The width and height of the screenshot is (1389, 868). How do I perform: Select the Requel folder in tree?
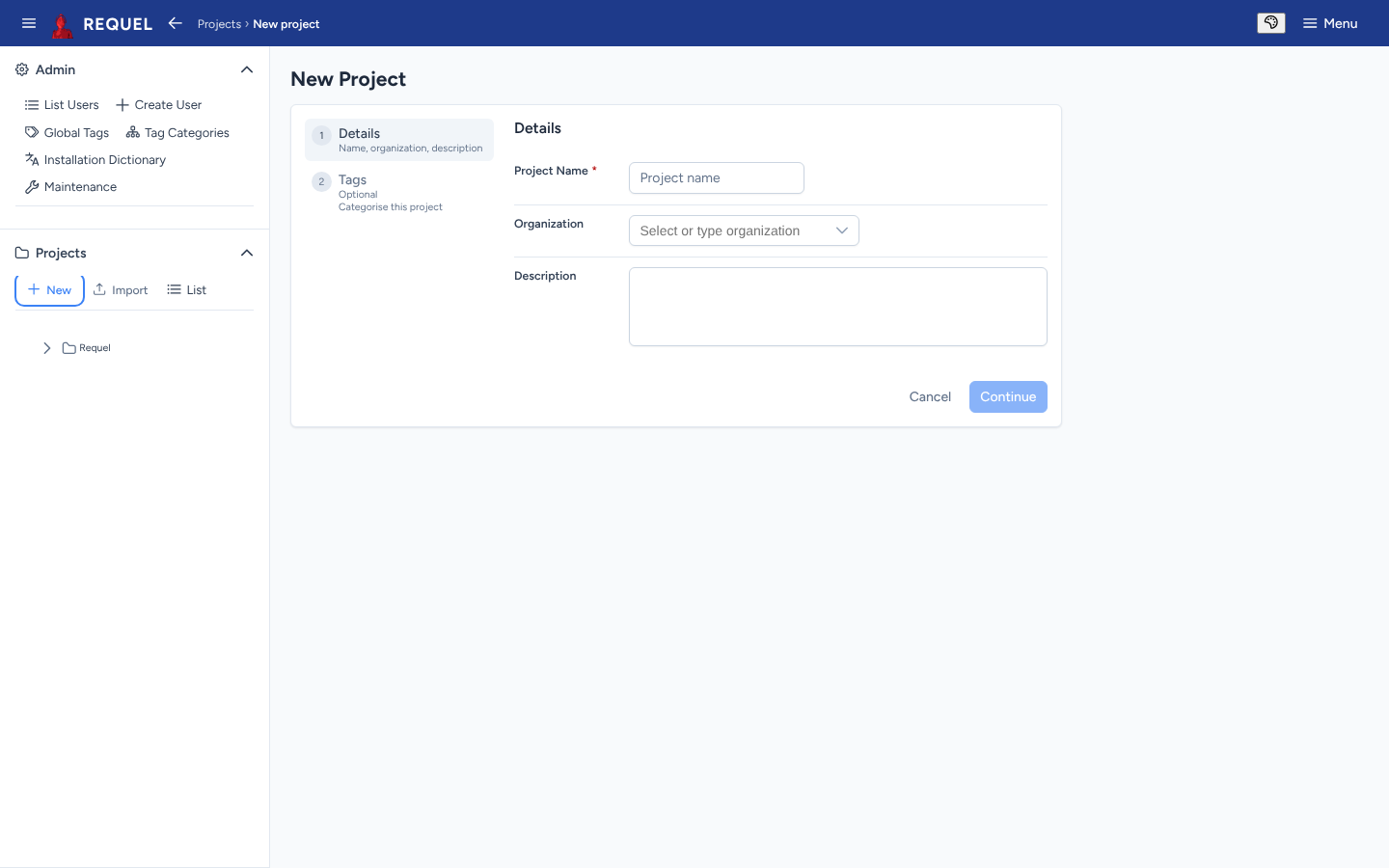[87, 348]
